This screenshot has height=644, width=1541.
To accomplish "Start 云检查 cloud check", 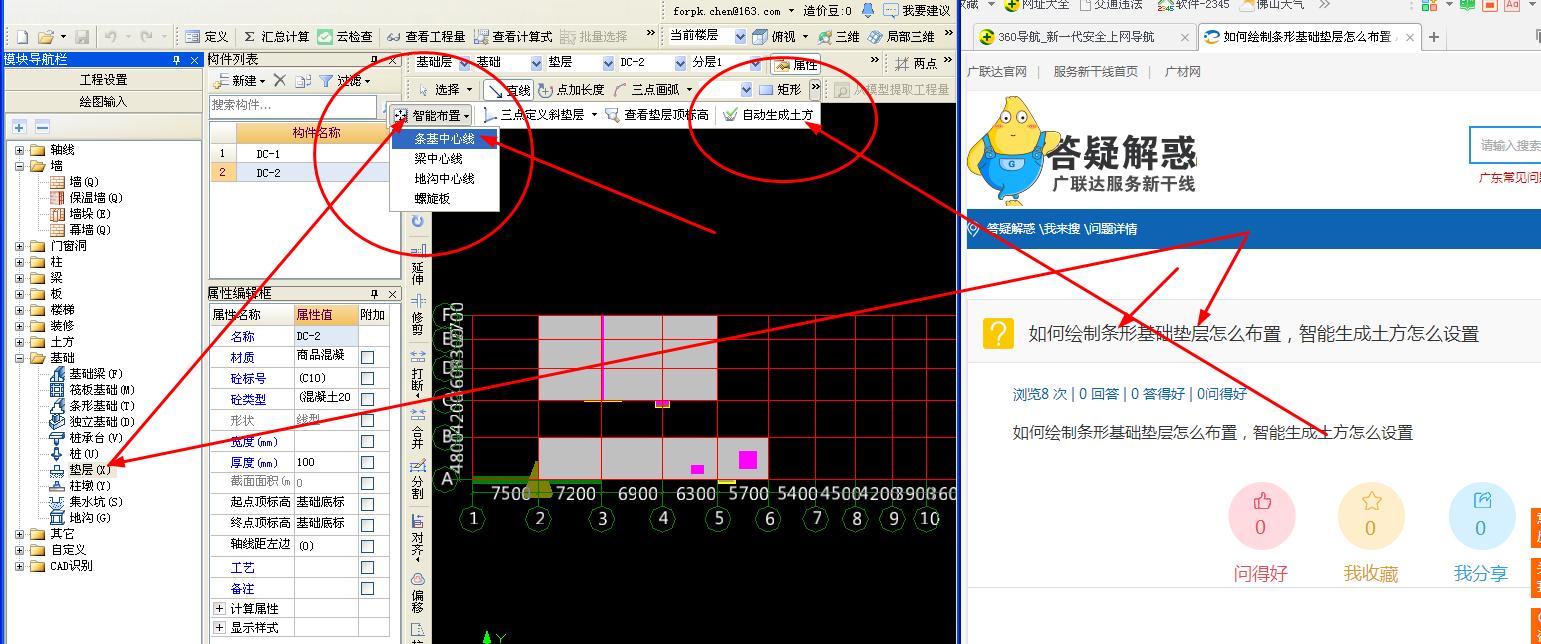I will coord(346,36).
